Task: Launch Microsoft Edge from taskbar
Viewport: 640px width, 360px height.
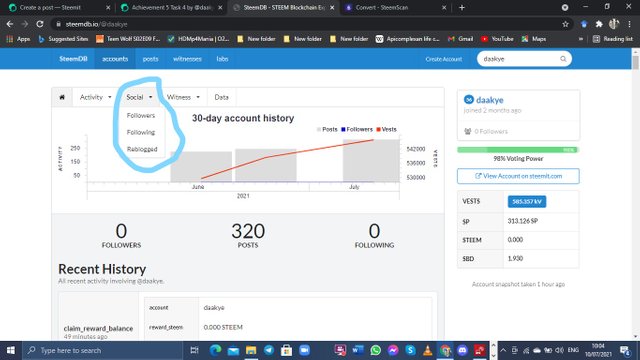Action: (x=215, y=350)
